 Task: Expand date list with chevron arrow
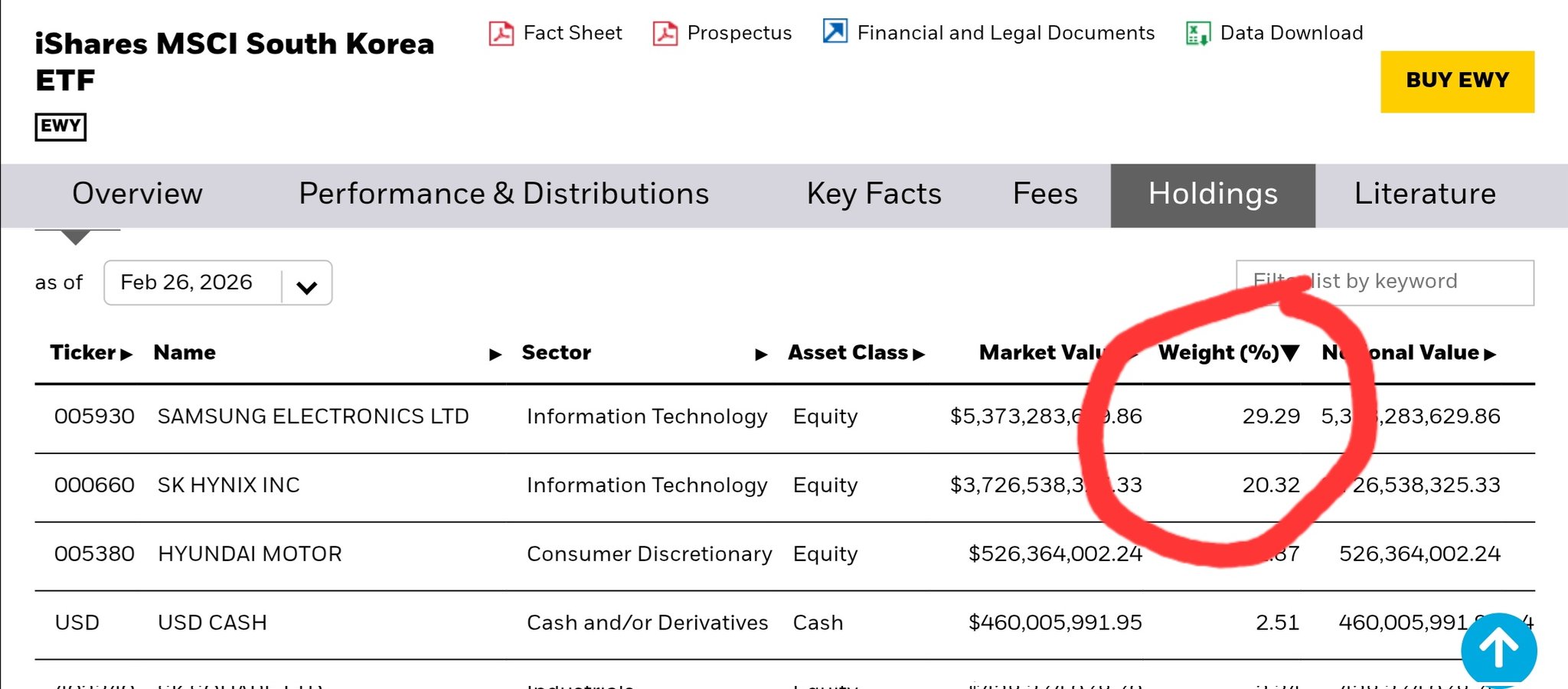tap(307, 288)
